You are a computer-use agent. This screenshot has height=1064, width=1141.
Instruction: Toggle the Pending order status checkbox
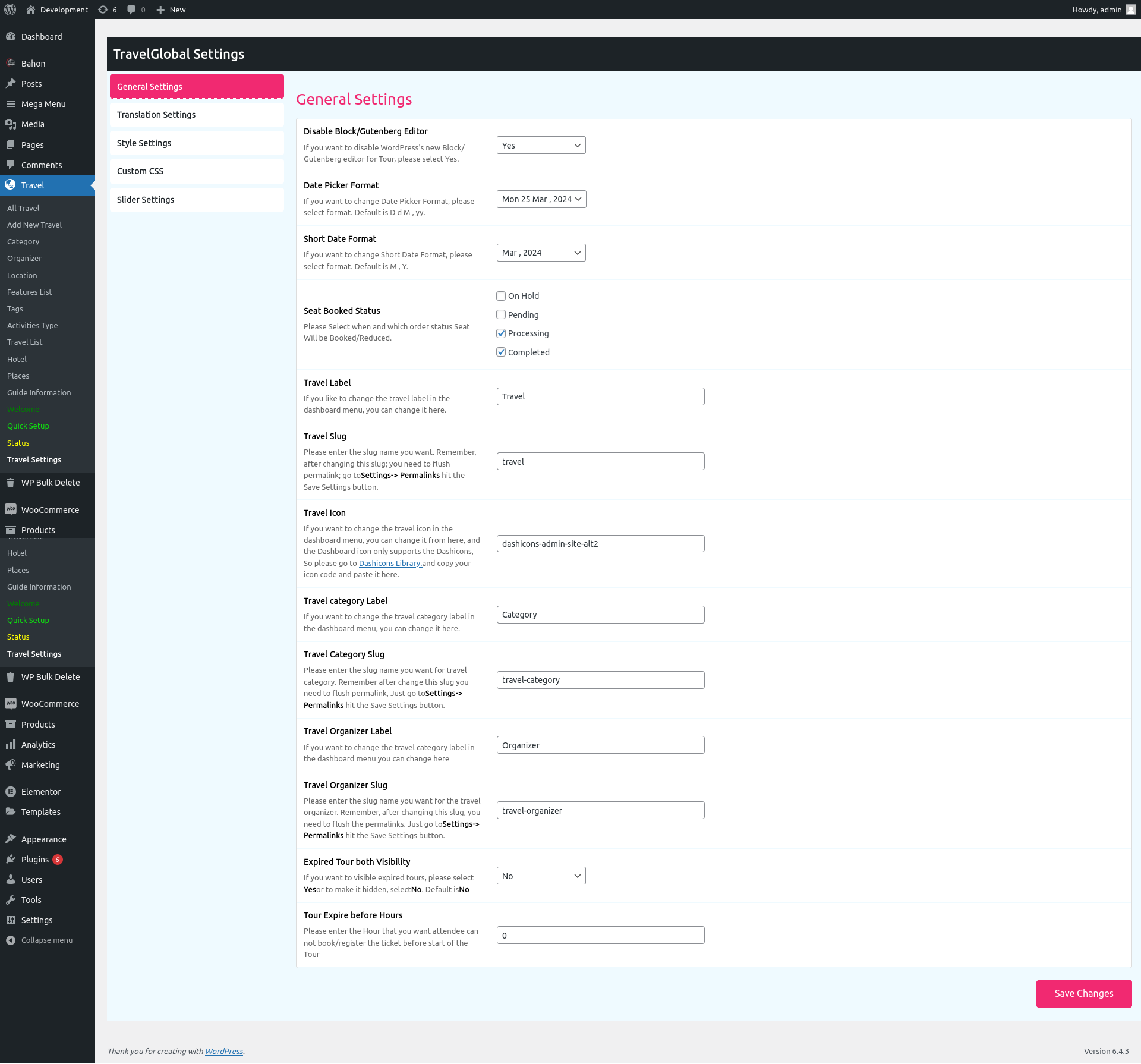click(501, 314)
